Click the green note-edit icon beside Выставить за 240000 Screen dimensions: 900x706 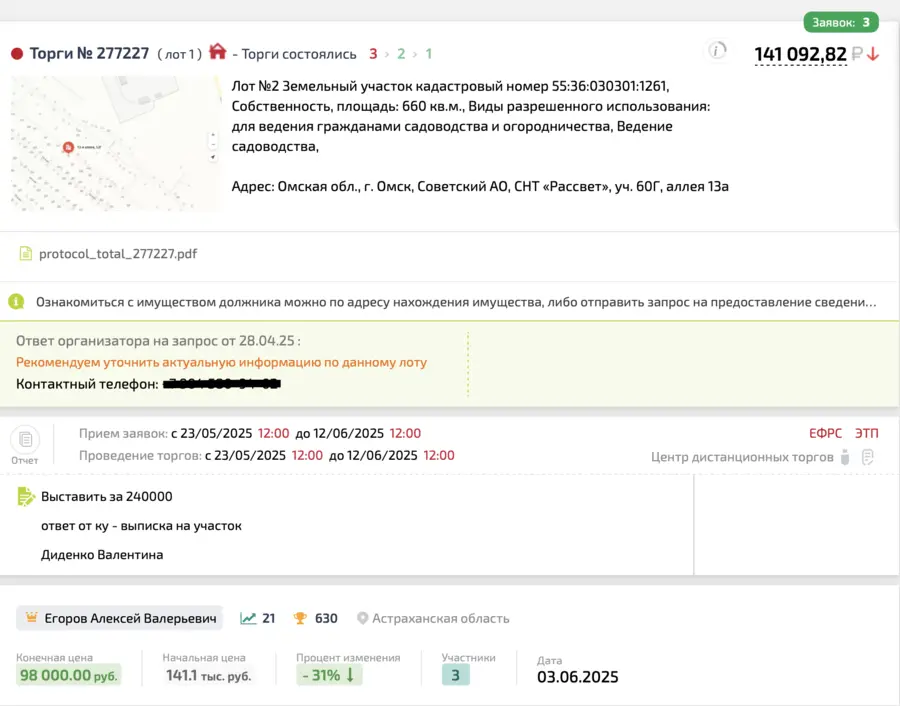point(26,496)
